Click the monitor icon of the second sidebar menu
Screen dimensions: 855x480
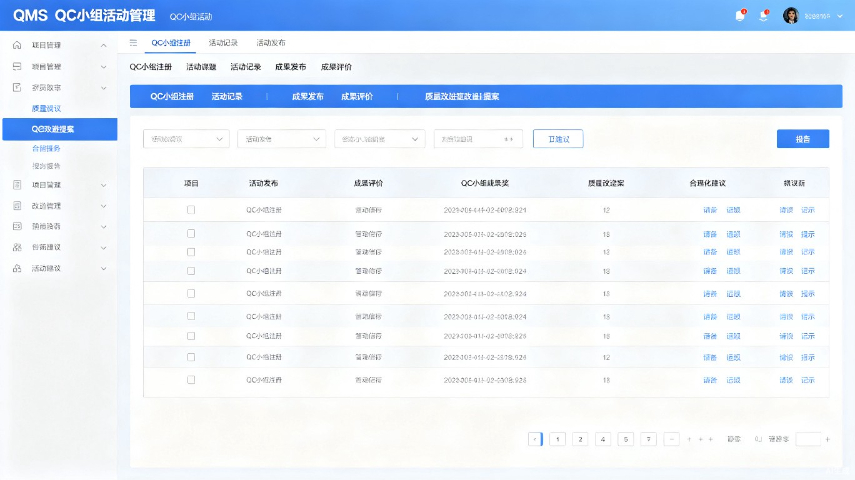tap(17, 67)
